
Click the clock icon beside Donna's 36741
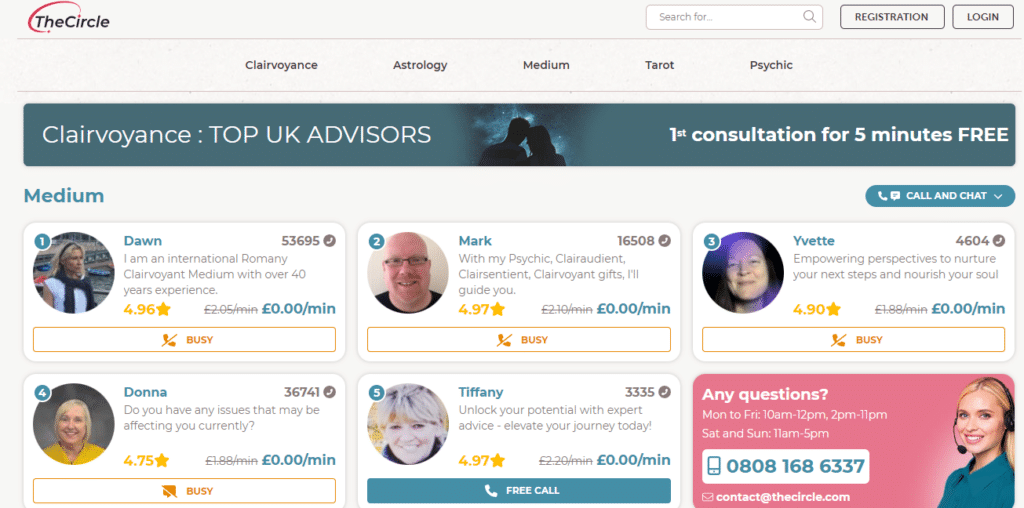[x=330, y=392]
